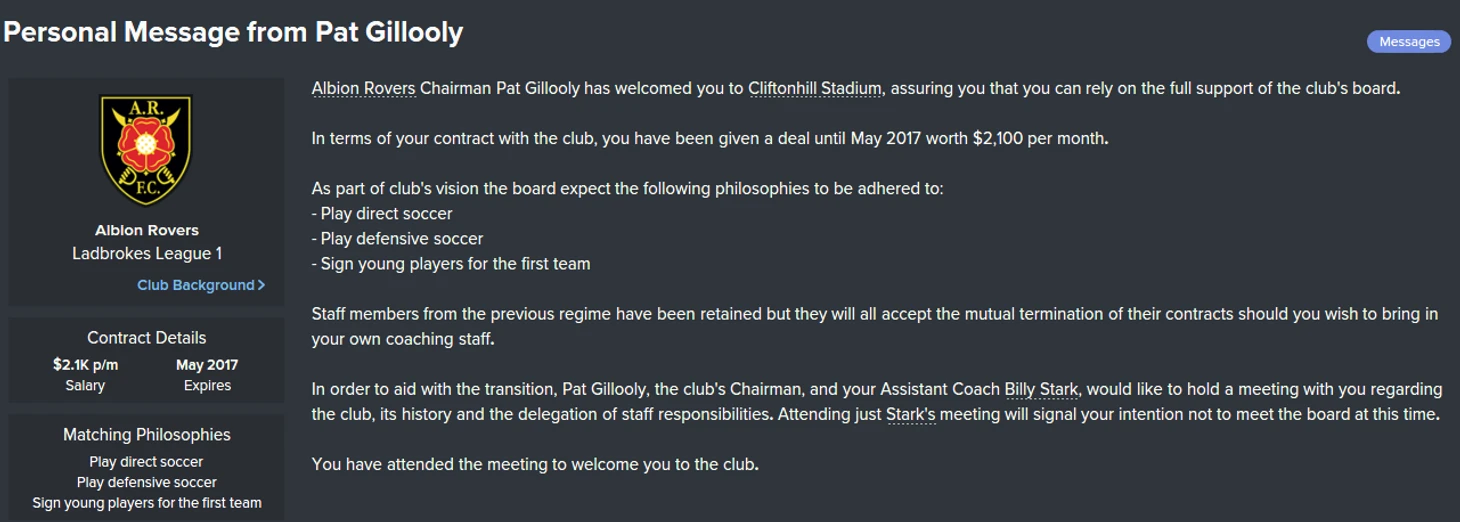This screenshot has width=1460, height=522.
Task: Select Play defensive soccer in Matching Philosophies
Action: click(147, 483)
